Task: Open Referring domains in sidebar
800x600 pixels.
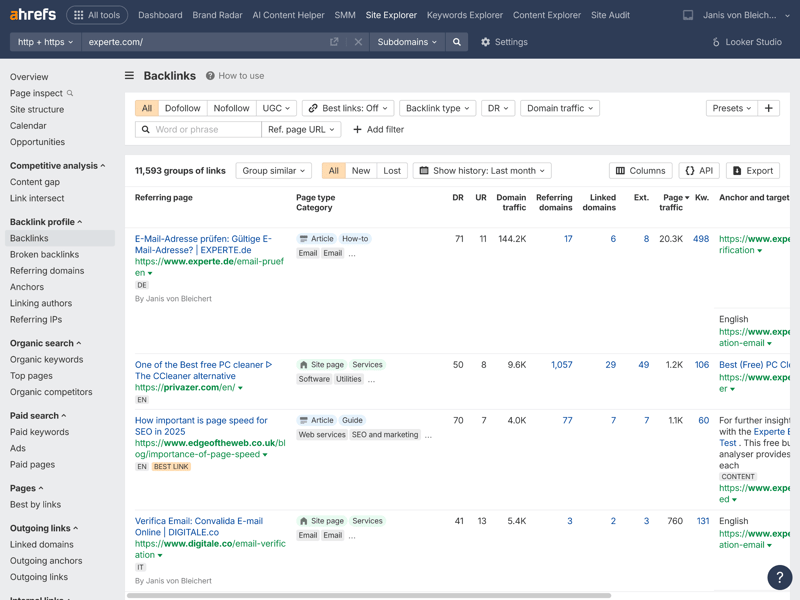Action: [47, 271]
